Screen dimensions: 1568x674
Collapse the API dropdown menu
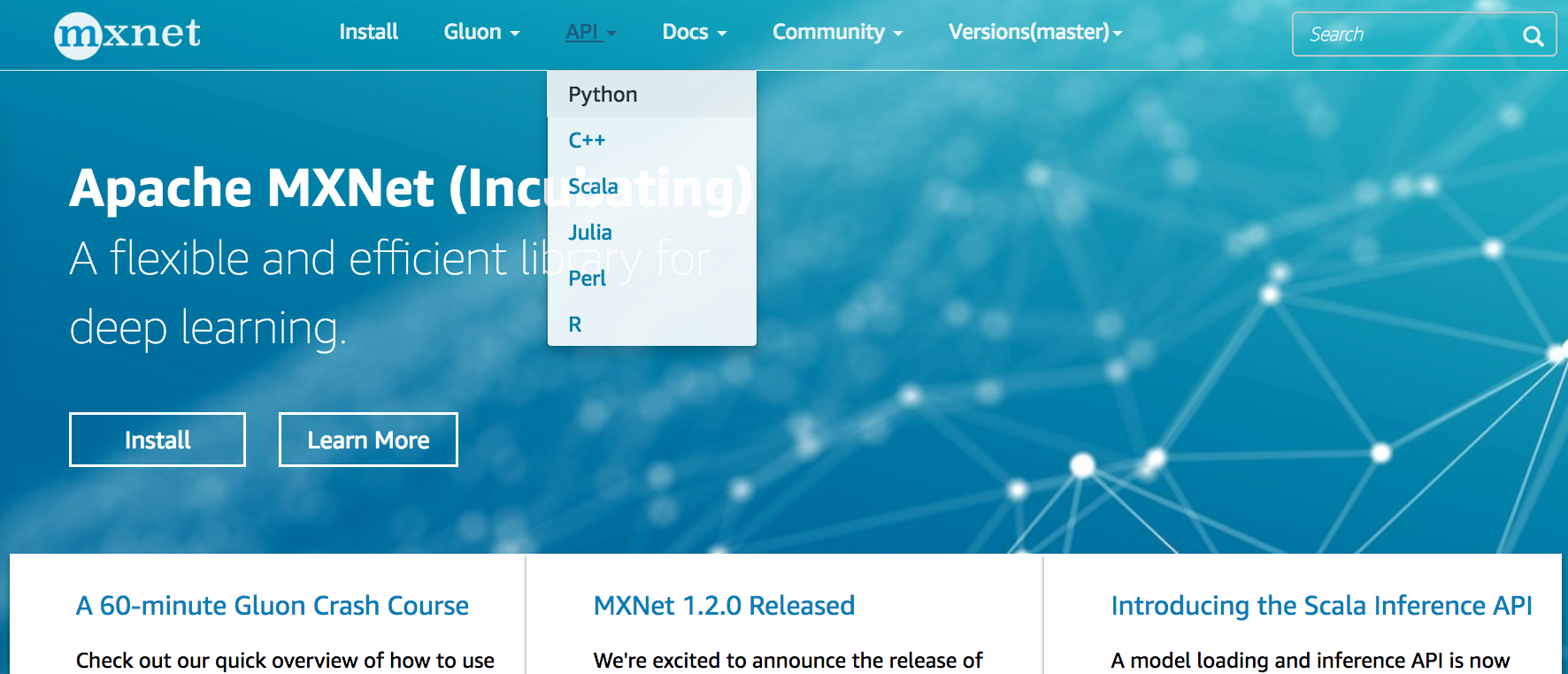590,33
